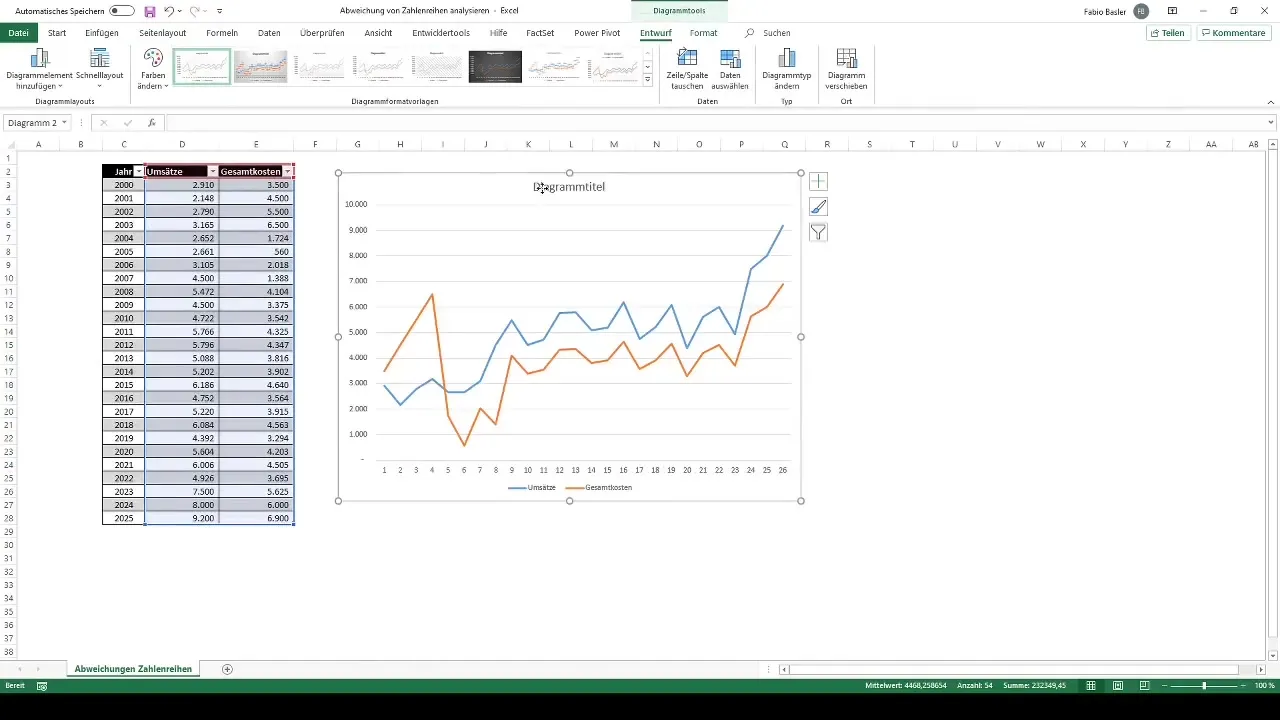Open the ribbon display options icon
Screen dimensions: 1280x720
[1172, 10]
